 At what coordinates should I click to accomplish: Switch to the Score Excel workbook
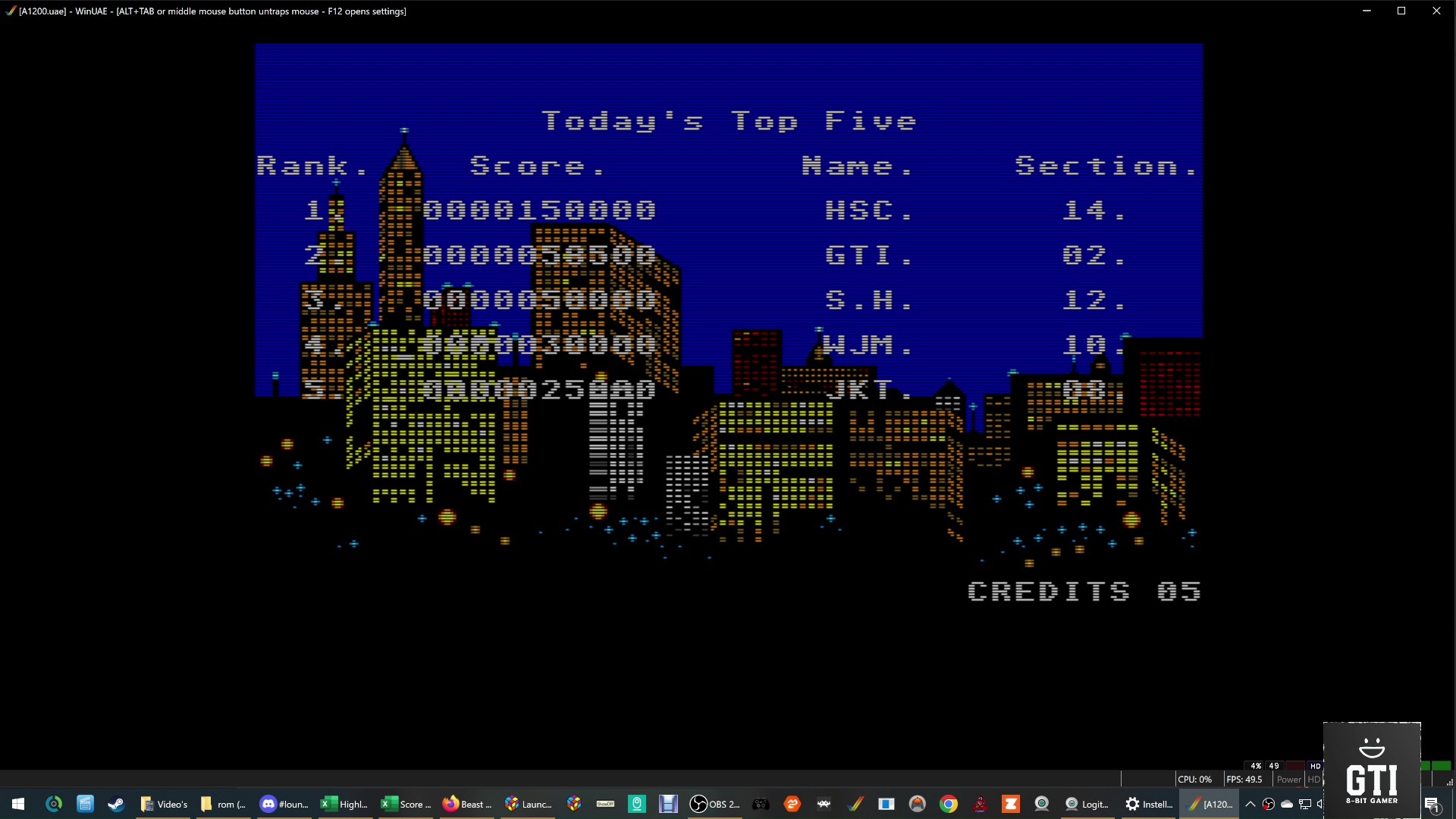coord(406,804)
